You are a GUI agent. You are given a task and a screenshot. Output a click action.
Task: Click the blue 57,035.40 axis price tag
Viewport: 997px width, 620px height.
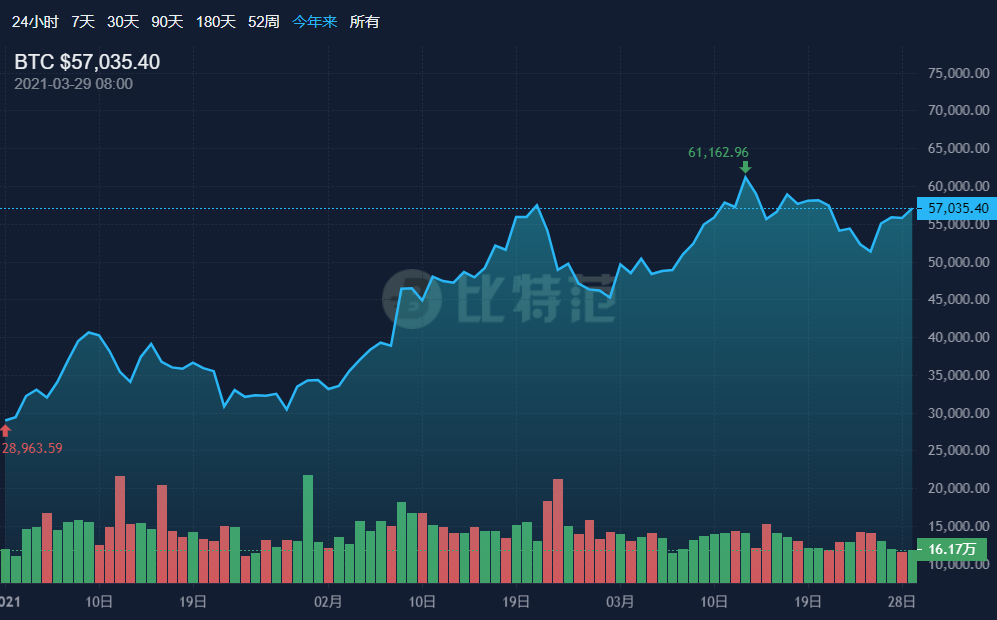(x=957, y=209)
